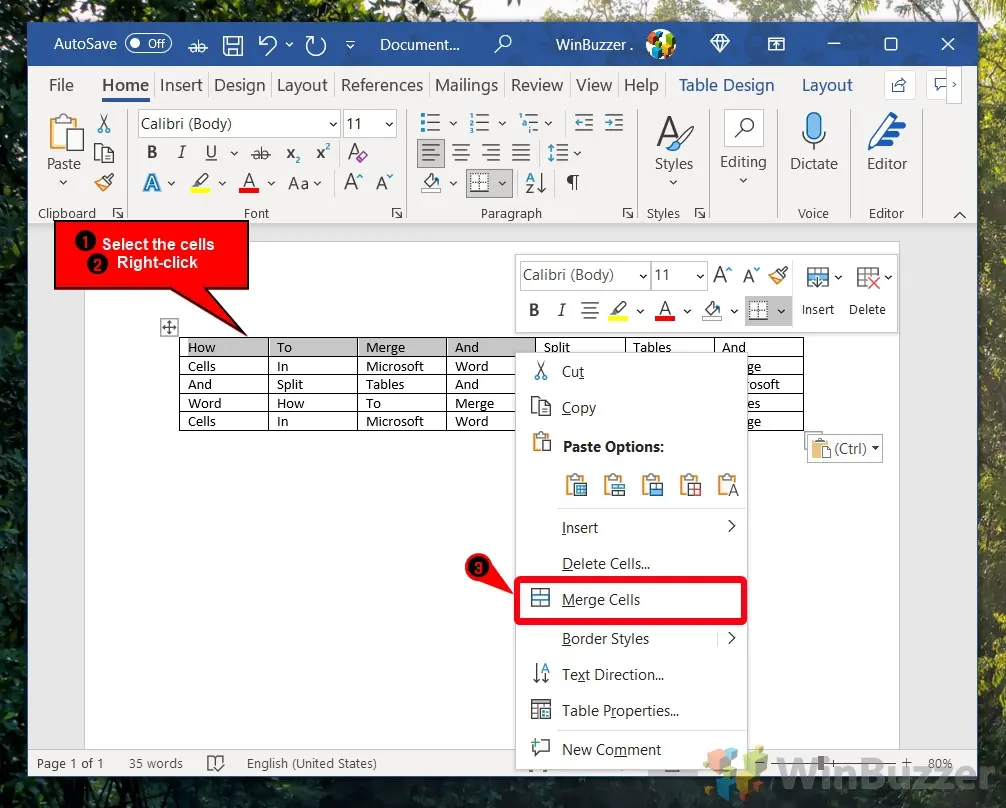The image size is (1006, 808).
Task: Choose Table Properties... in context menu
Action: click(x=620, y=711)
